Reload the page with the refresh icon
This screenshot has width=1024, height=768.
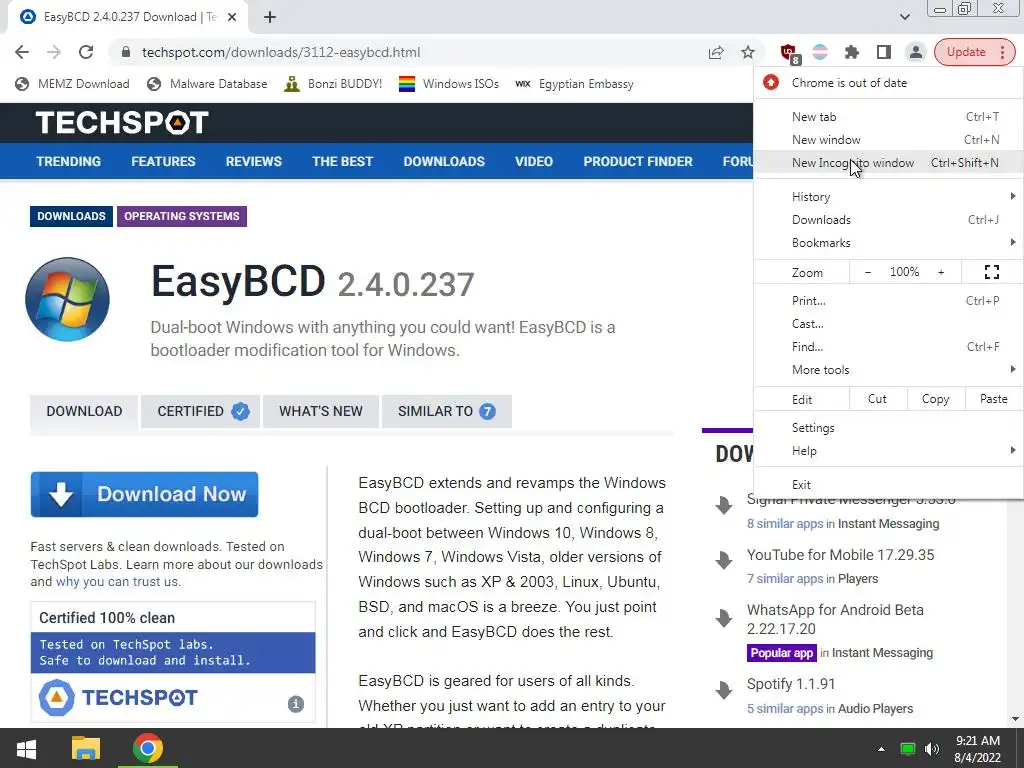tap(86, 52)
